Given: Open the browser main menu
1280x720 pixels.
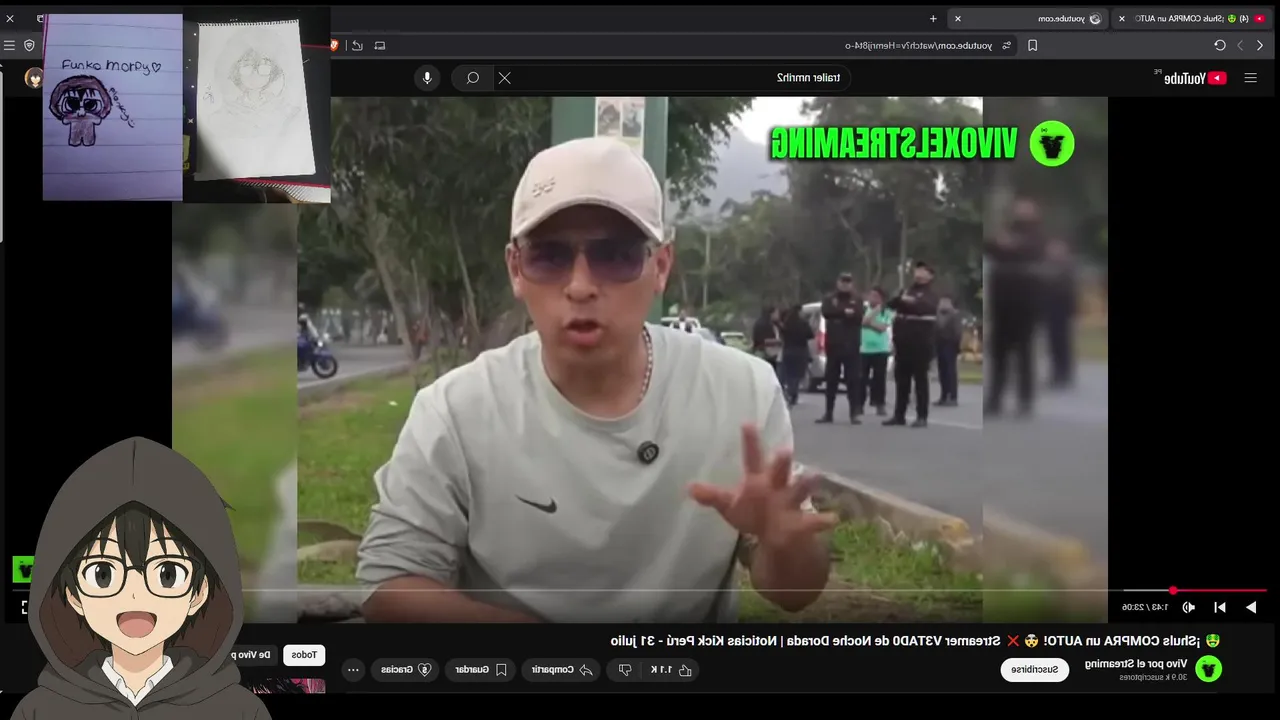Looking at the screenshot, I should pyautogui.click(x=9, y=45).
